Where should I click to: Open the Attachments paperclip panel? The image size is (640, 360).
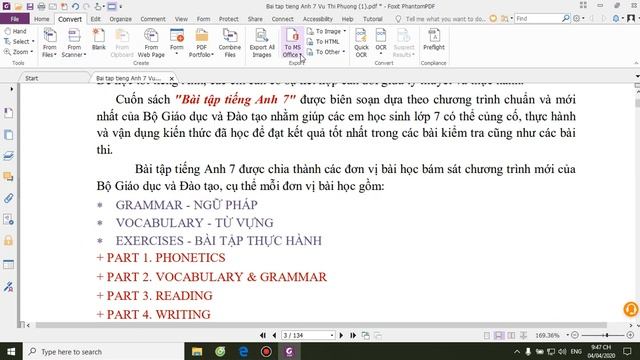pos(9,198)
